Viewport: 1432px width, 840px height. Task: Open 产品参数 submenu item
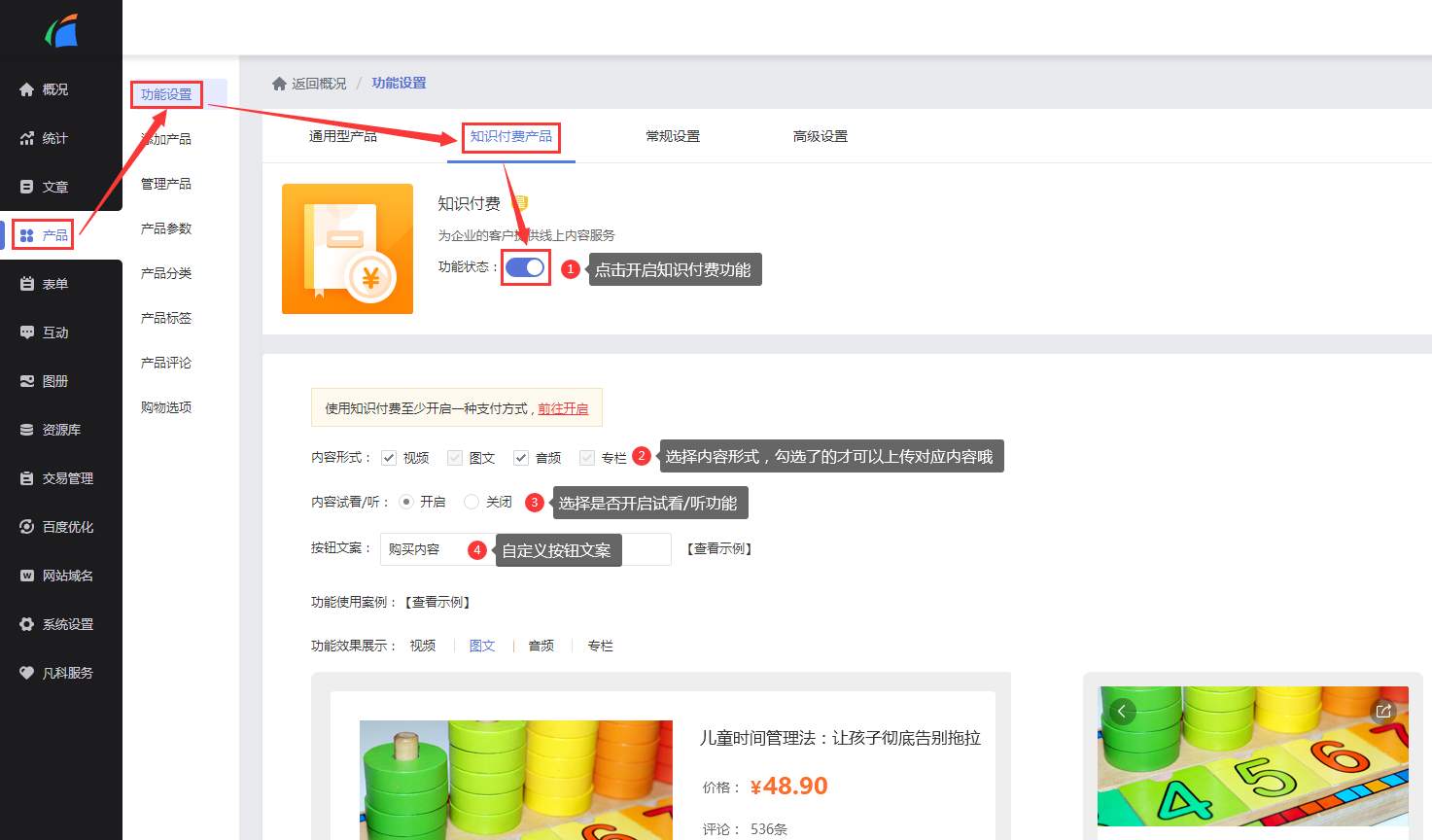(x=166, y=228)
